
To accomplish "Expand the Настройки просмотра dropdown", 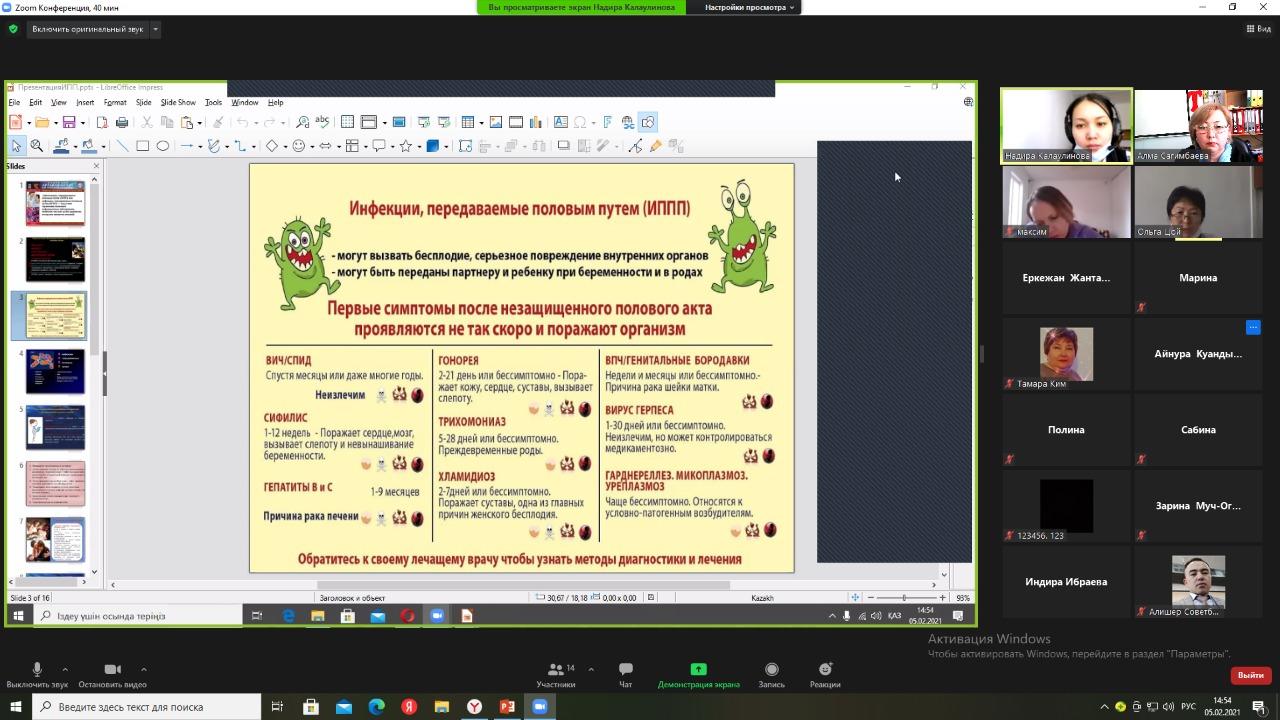I will (x=750, y=7).
